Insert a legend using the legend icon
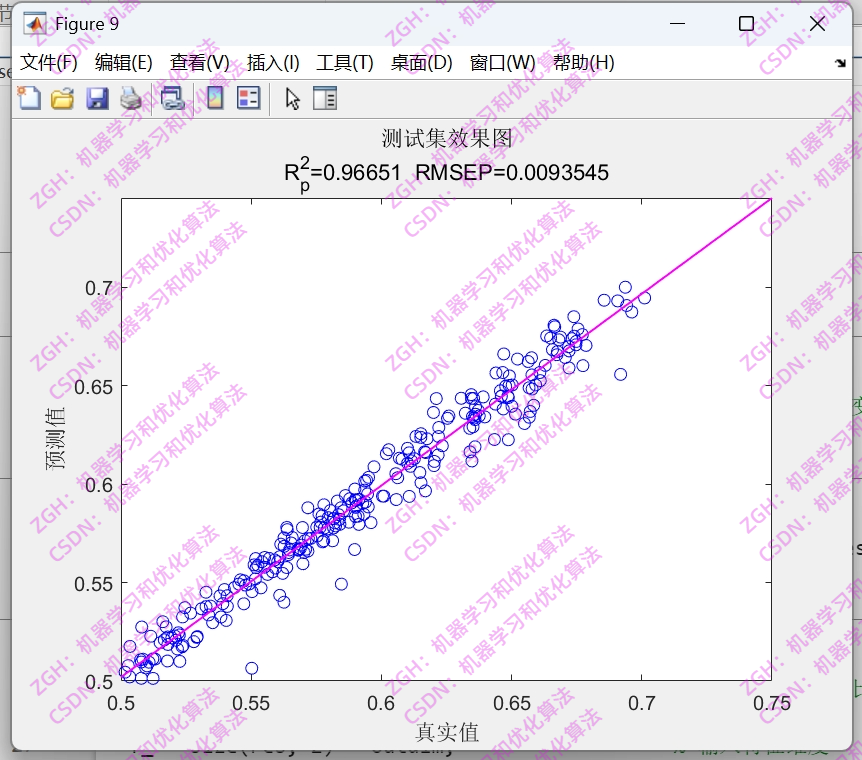The image size is (862, 760). pos(248,98)
